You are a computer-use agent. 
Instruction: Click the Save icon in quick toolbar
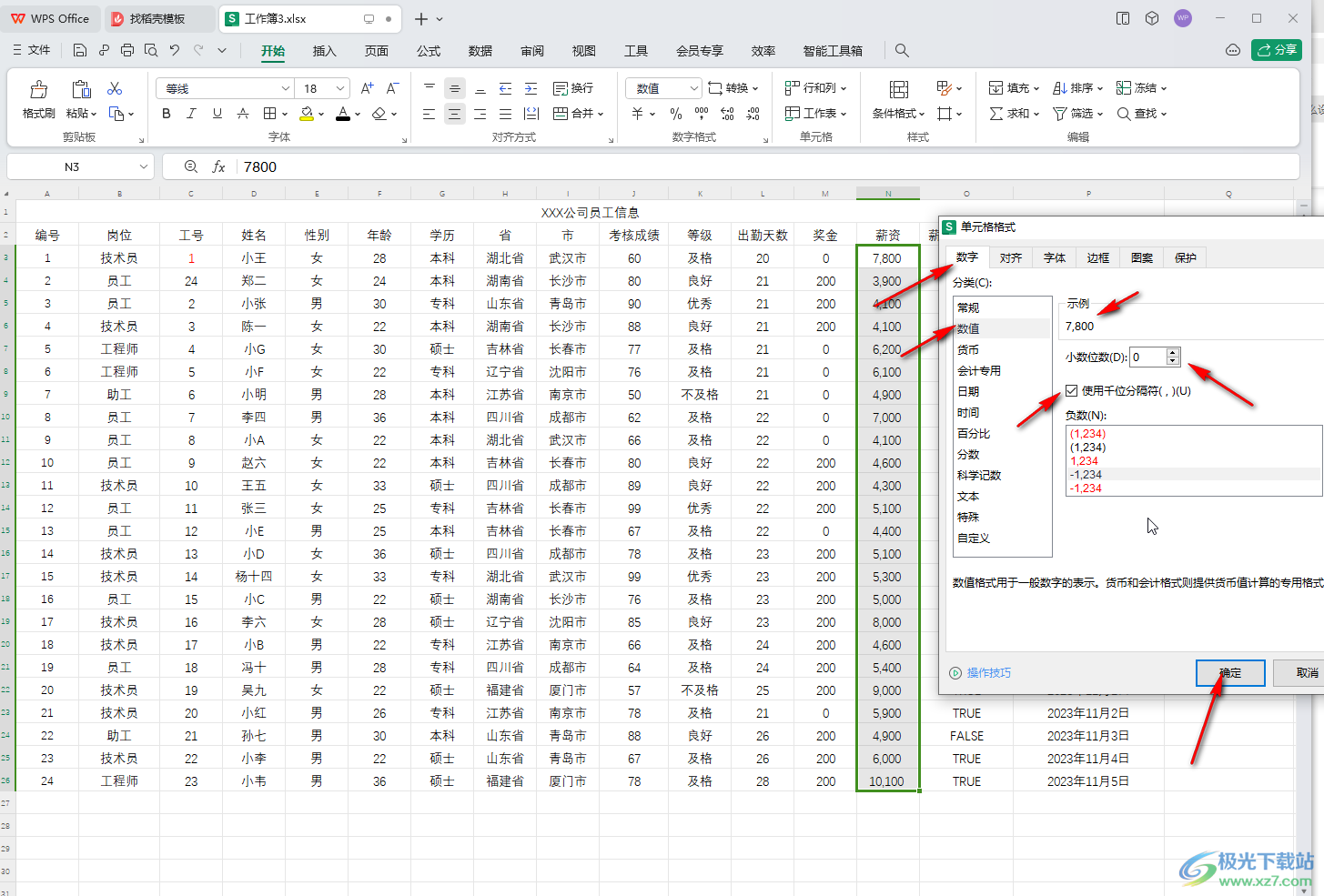(x=80, y=50)
